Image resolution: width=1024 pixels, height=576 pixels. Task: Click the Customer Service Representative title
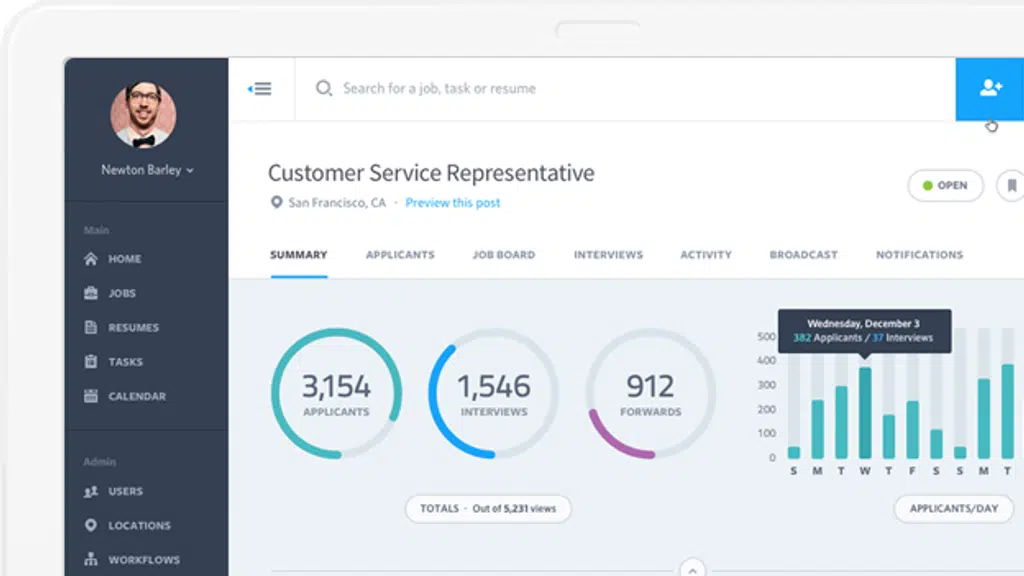pos(431,173)
